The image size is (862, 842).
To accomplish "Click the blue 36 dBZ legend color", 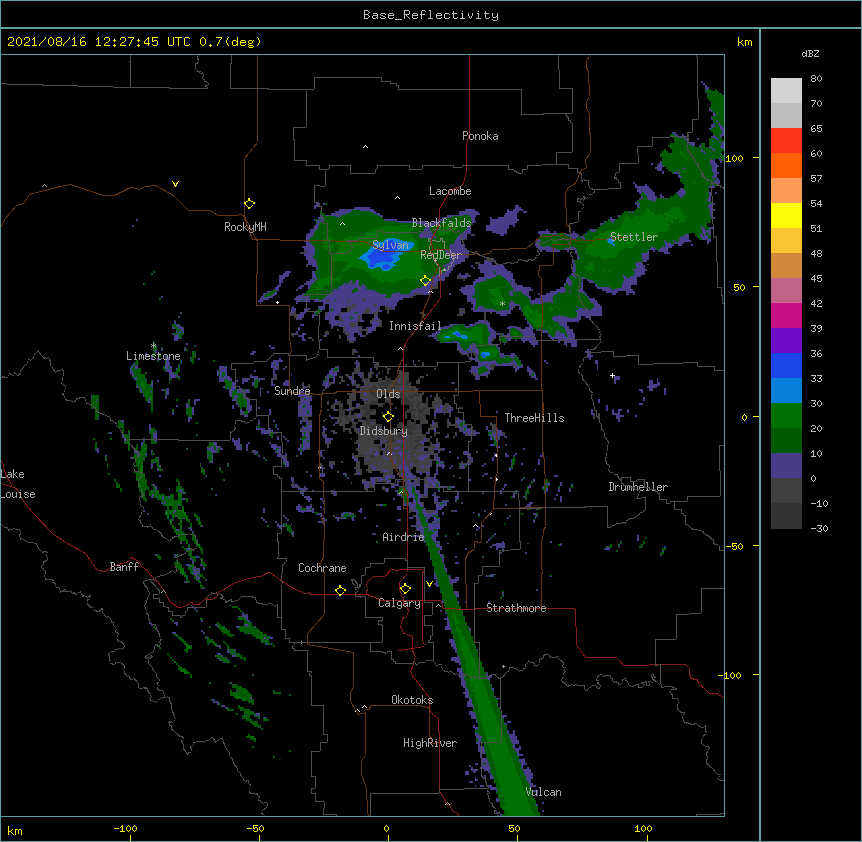I will (786, 365).
